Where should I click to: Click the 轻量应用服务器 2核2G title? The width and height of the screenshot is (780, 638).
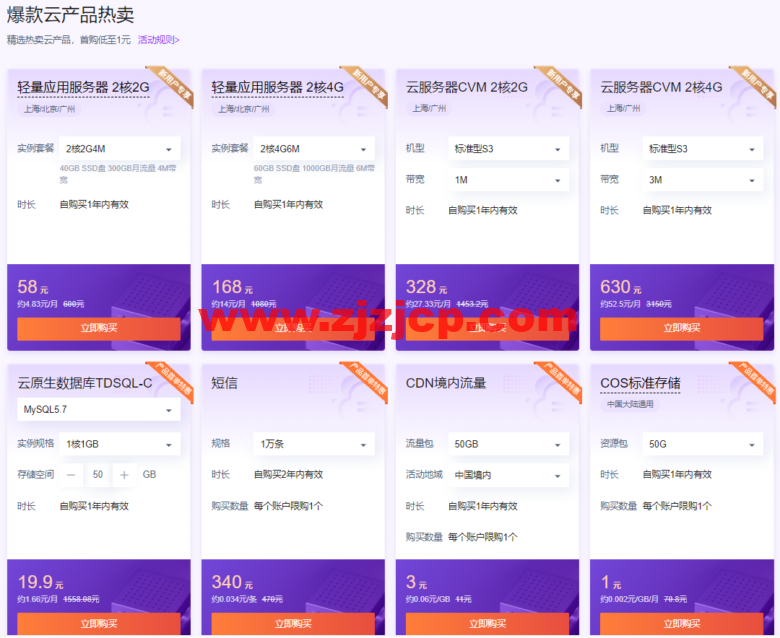pos(83,88)
